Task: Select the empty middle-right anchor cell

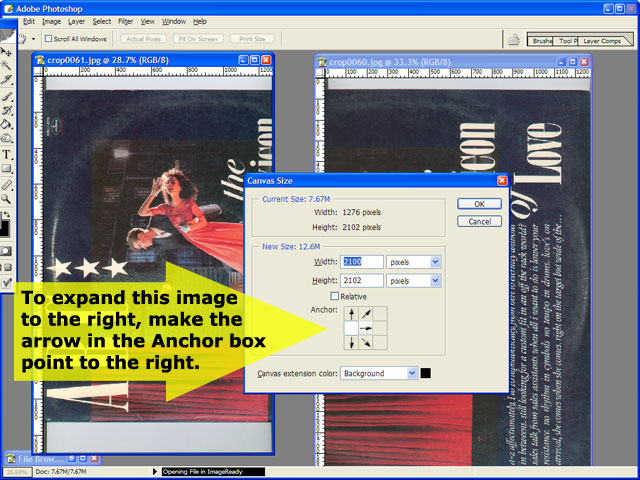Action: coord(380,328)
